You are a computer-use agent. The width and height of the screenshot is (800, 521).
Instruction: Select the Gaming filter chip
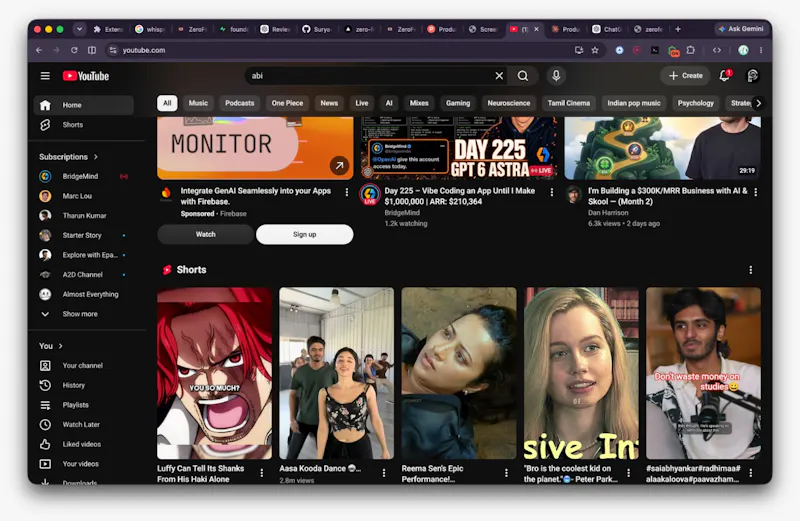(x=458, y=103)
